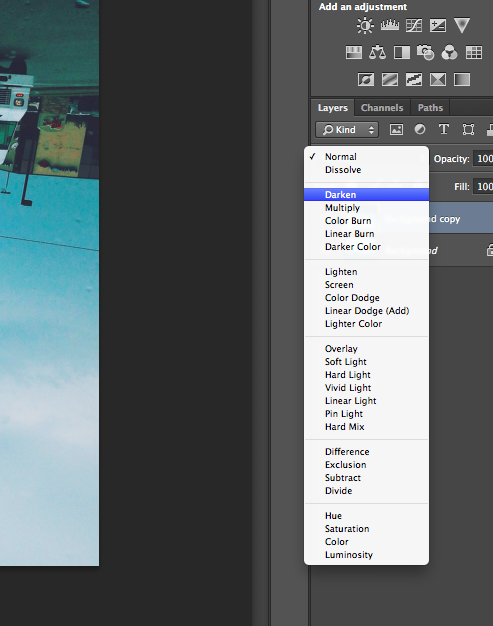Choose Pin Light blend mode

tap(366, 414)
